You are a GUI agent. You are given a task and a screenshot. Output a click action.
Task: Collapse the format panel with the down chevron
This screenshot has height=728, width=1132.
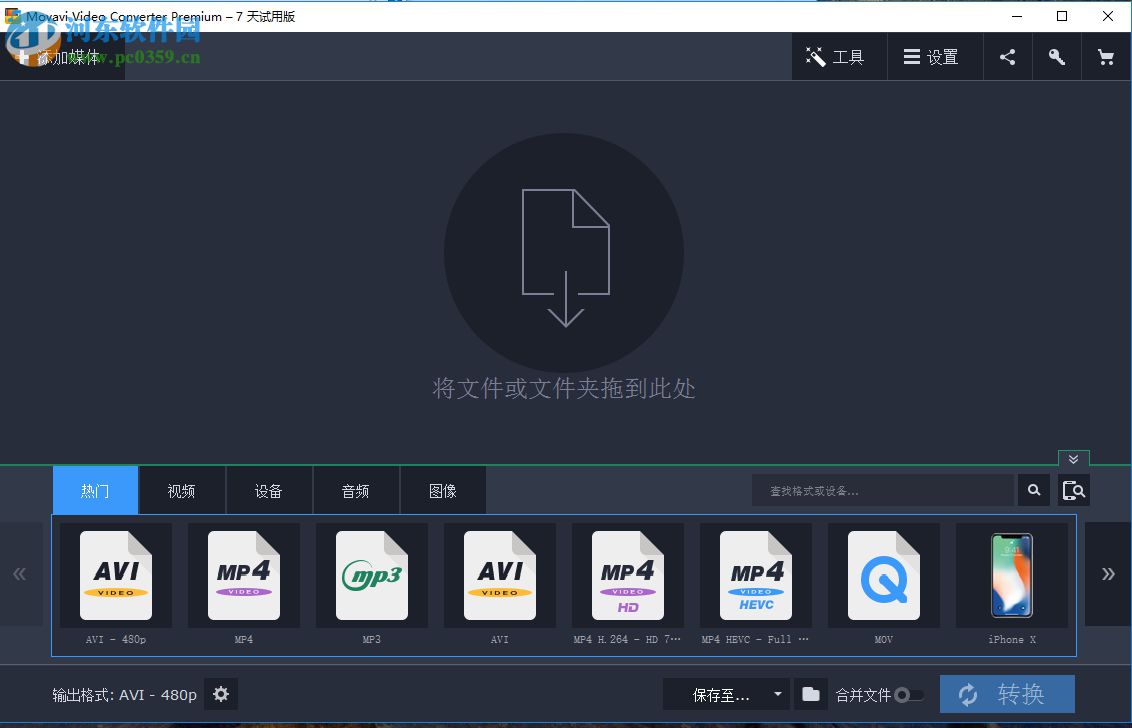tap(1073, 460)
